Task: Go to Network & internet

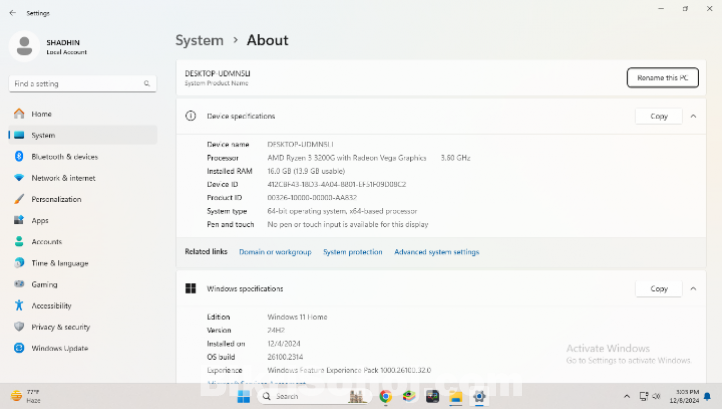Action: pos(83,178)
